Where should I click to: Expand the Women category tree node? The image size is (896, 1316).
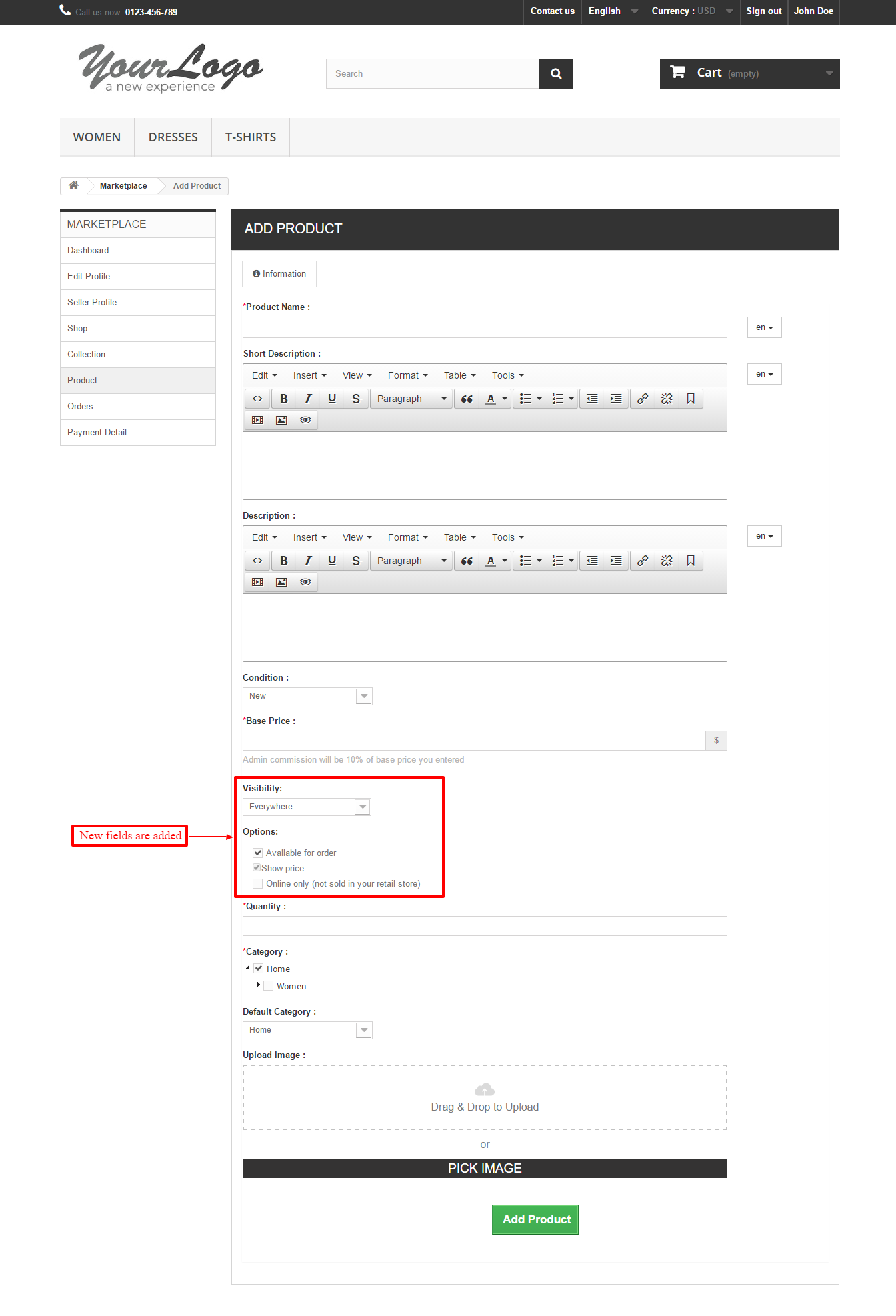[x=258, y=985]
